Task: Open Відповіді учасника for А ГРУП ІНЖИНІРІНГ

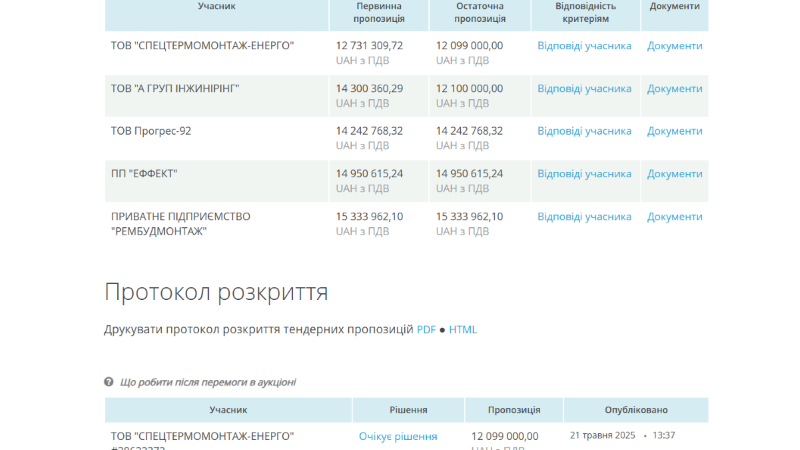Action: pos(584,88)
